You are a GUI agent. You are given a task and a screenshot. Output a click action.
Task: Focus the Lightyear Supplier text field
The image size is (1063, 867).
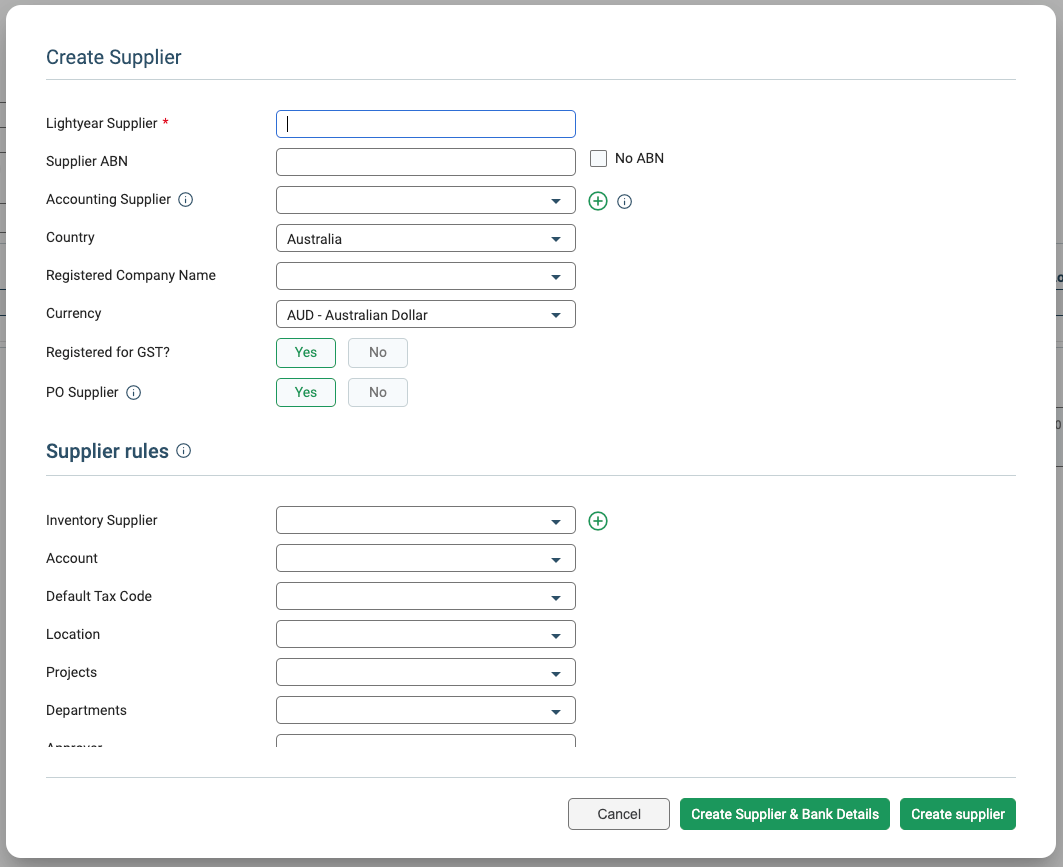pos(426,124)
